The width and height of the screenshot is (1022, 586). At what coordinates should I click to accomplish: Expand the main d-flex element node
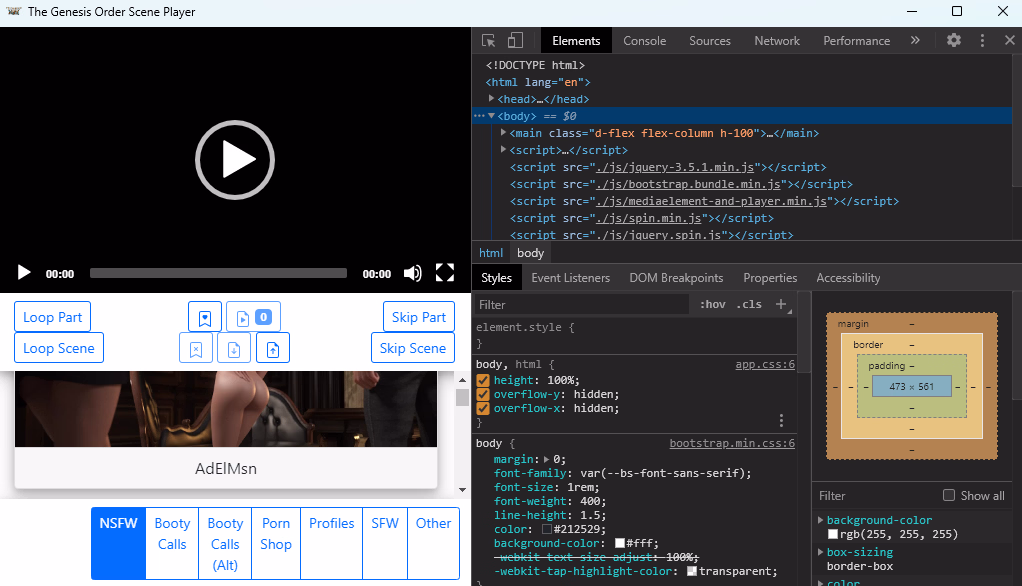click(x=504, y=133)
